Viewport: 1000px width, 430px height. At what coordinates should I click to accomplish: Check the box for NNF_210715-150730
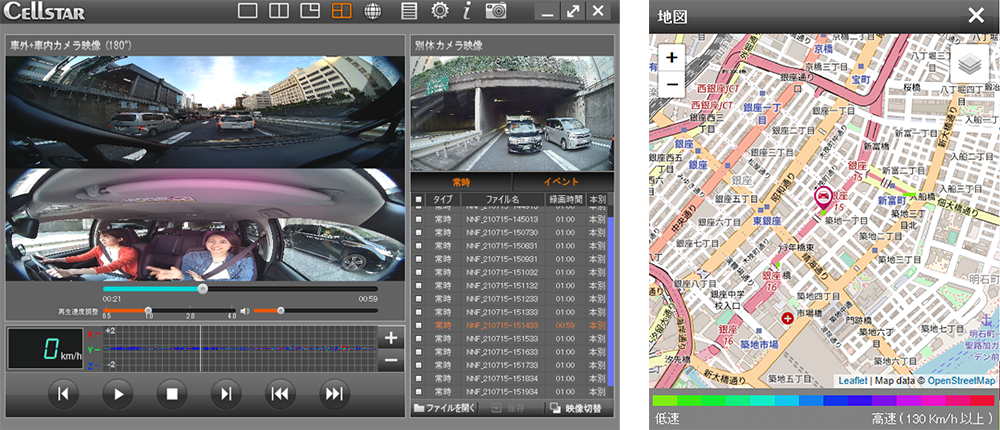tap(418, 232)
